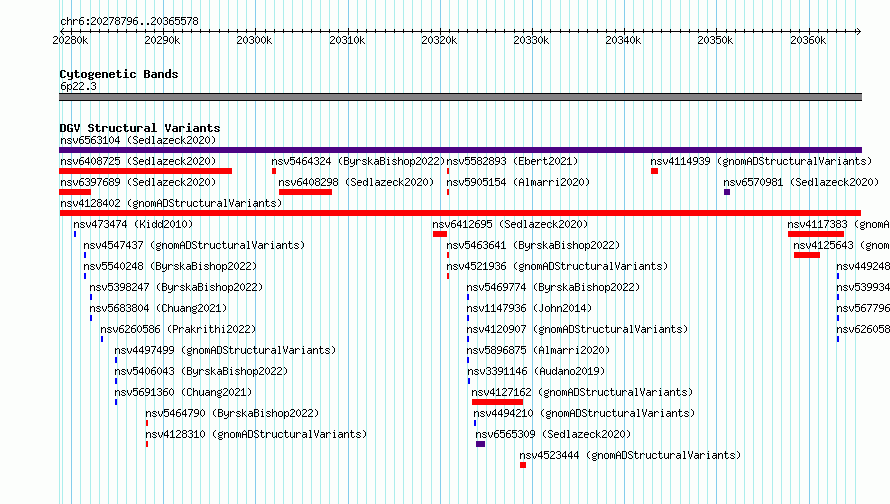This screenshot has width=890, height=504.
Task: Open nsv4127162 gnomAD variant label
Action: tap(582, 392)
